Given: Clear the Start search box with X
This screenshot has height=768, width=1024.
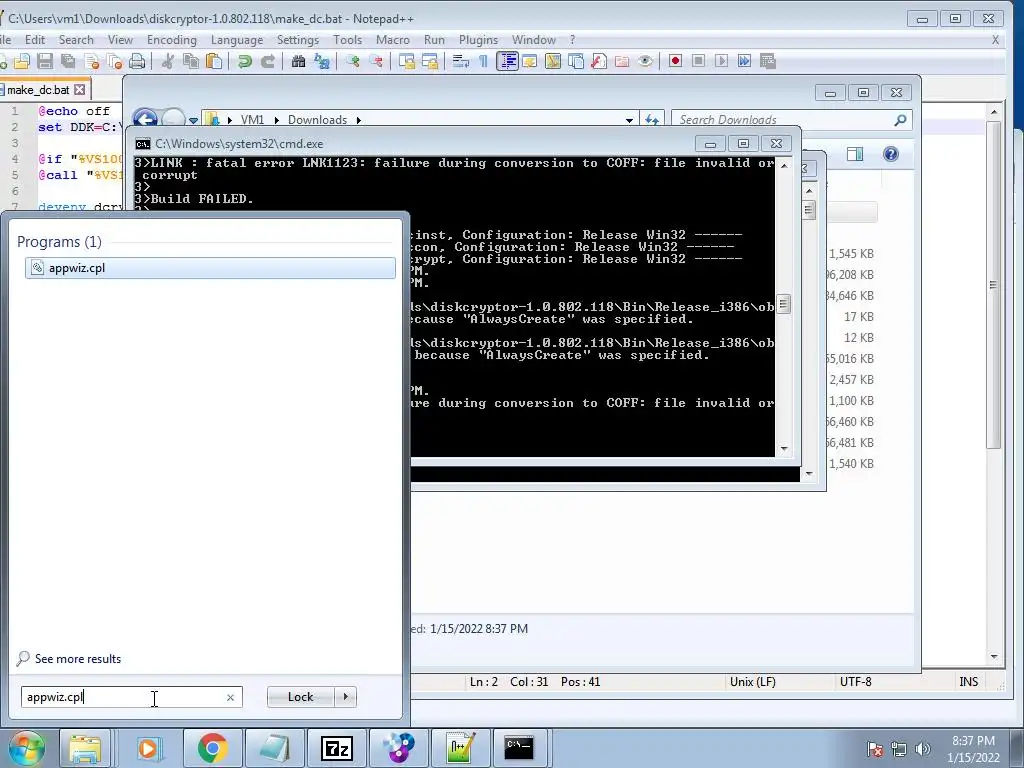Looking at the screenshot, I should (231, 697).
